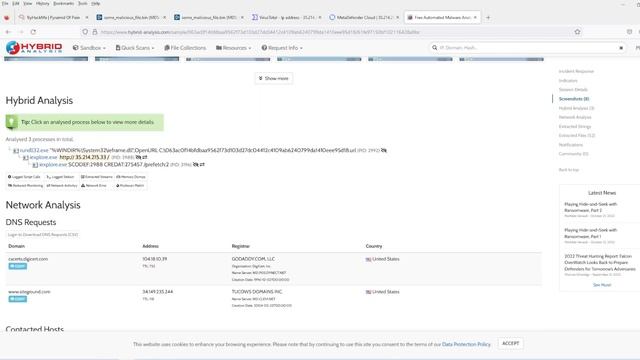Accept cookies with the ACCEPT button
Image resolution: width=640 pixels, height=360 pixels.
pyautogui.click(x=510, y=344)
